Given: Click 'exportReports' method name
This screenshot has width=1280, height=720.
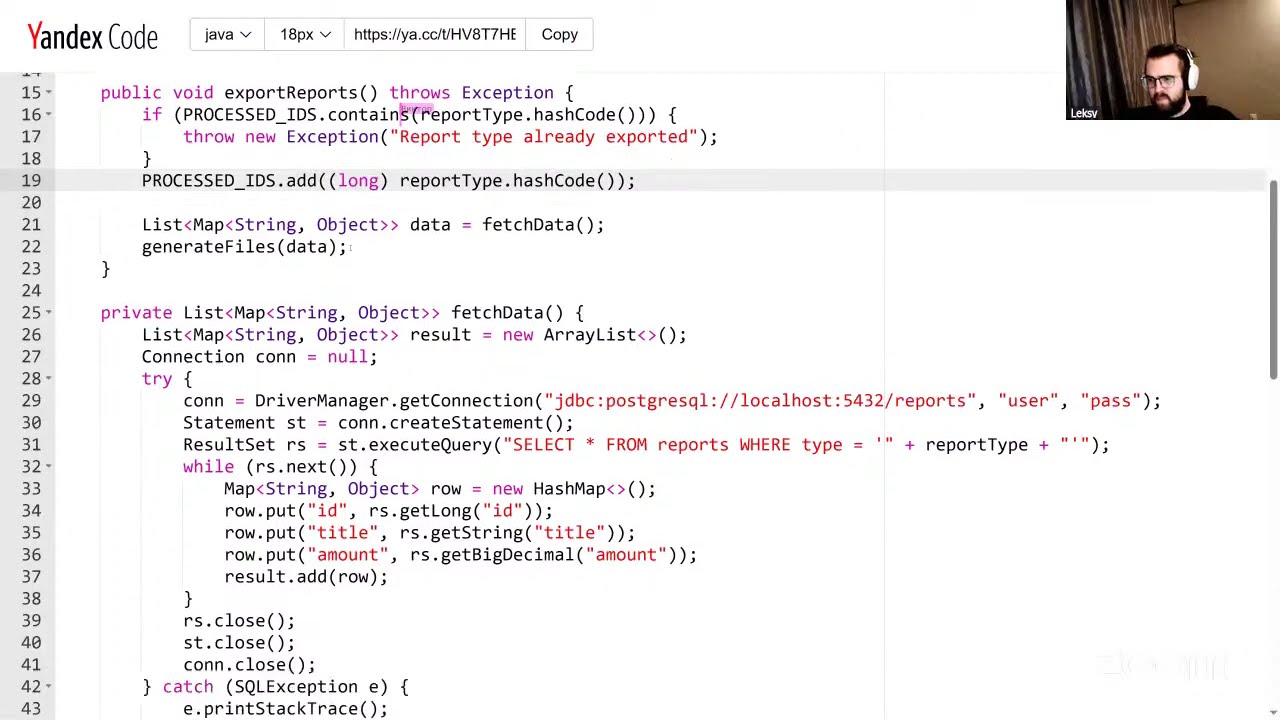Looking at the screenshot, I should 290,93.
